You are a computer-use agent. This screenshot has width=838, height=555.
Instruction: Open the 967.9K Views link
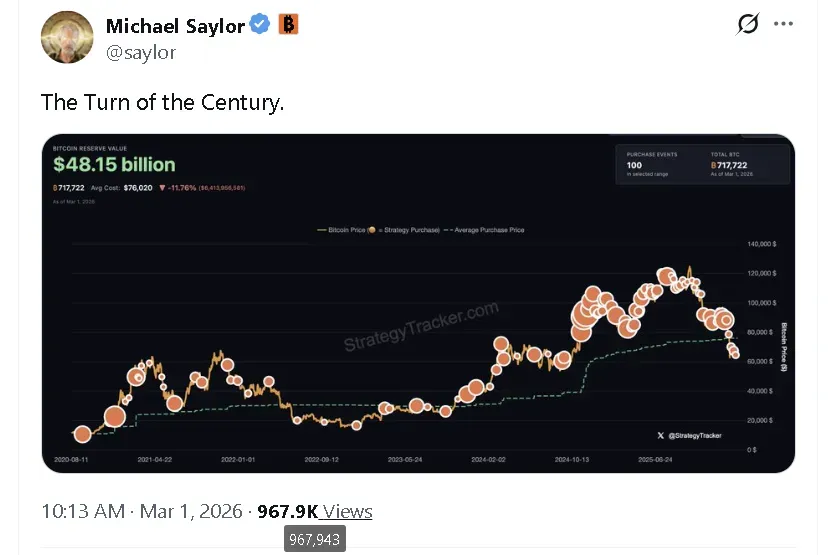tap(314, 511)
